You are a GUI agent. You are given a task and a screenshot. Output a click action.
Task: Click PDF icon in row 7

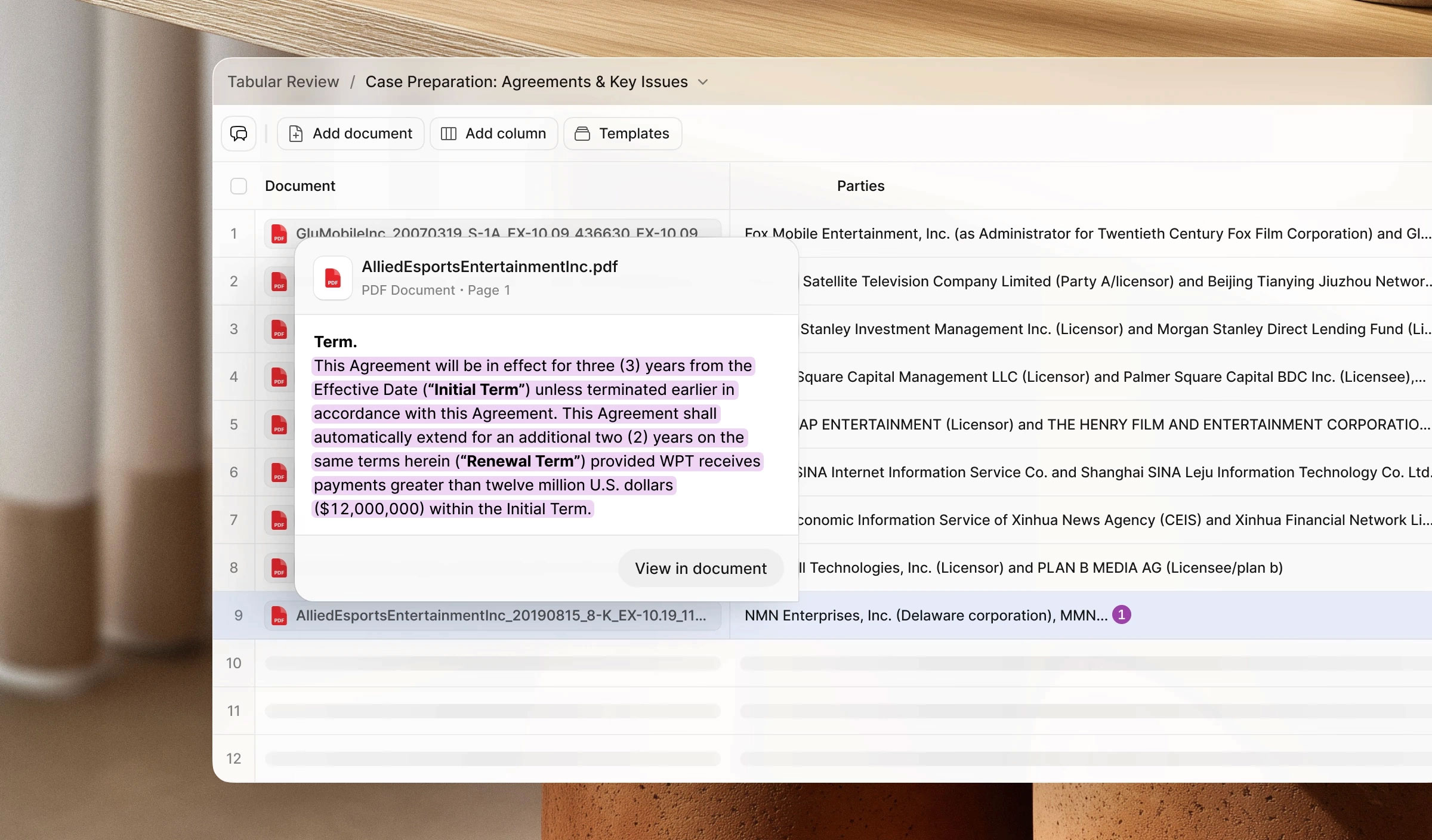coord(279,520)
